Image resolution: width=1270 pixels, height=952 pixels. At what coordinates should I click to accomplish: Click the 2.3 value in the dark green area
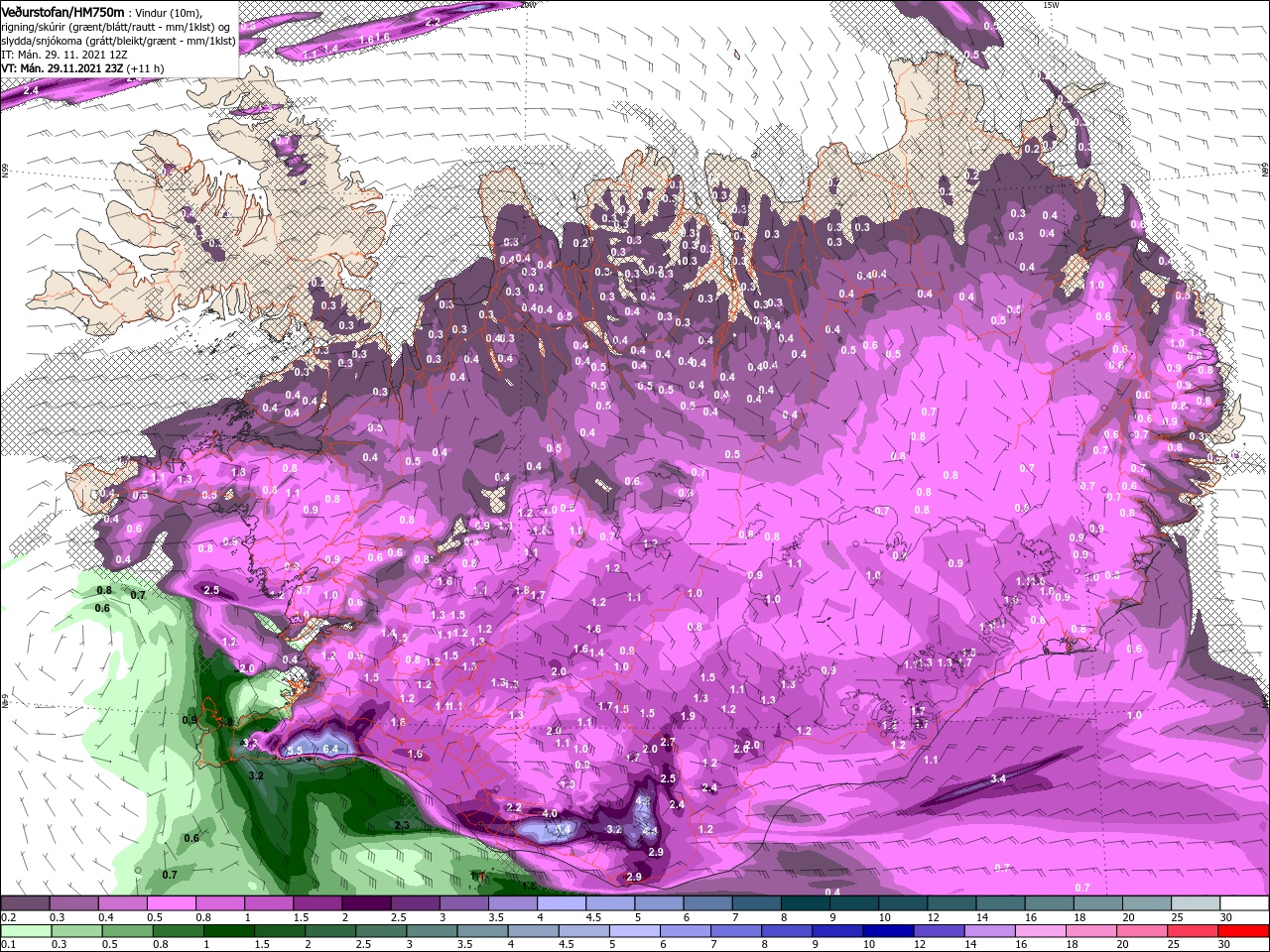[402, 825]
